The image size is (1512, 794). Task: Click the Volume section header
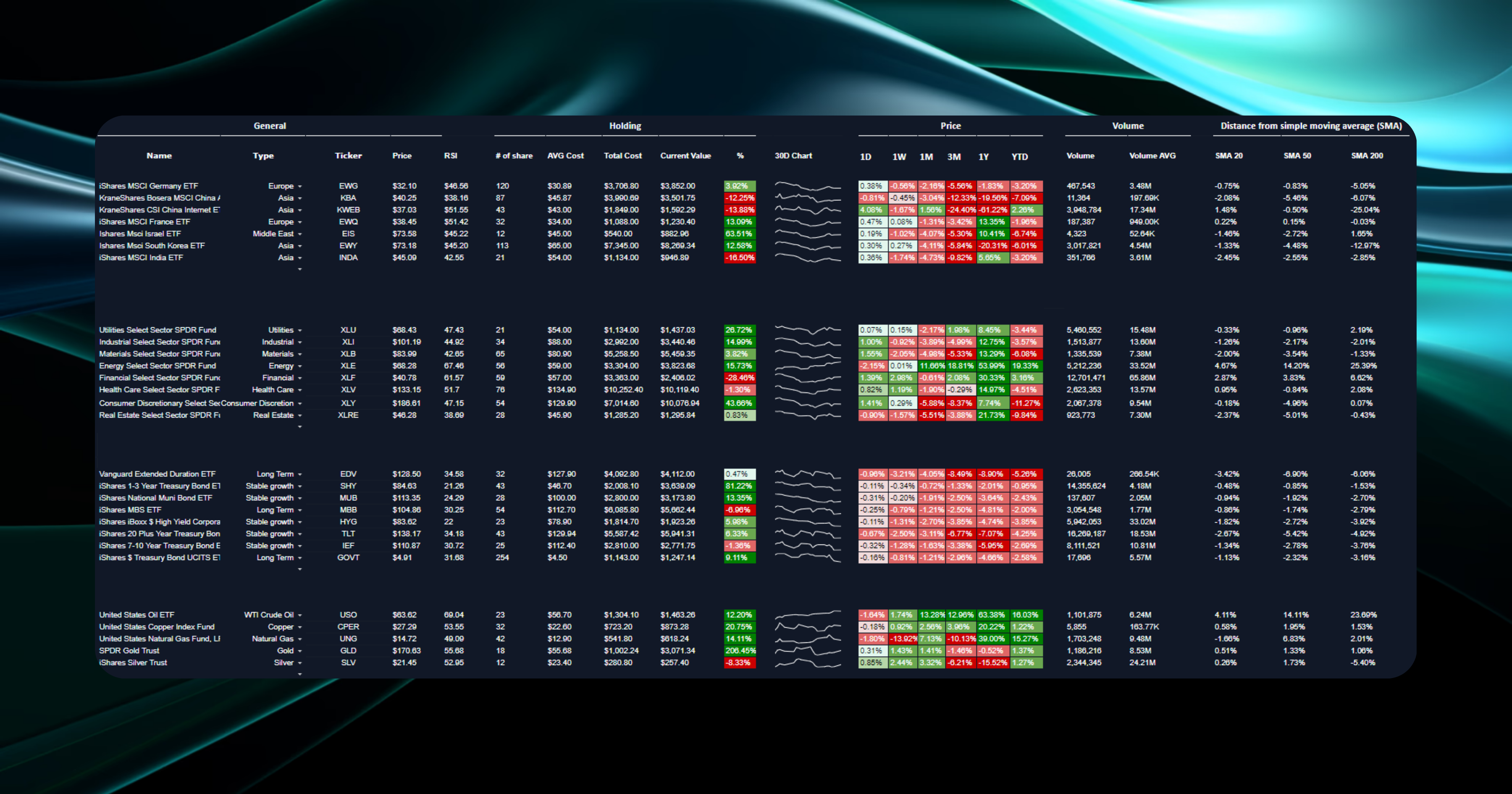1128,126
